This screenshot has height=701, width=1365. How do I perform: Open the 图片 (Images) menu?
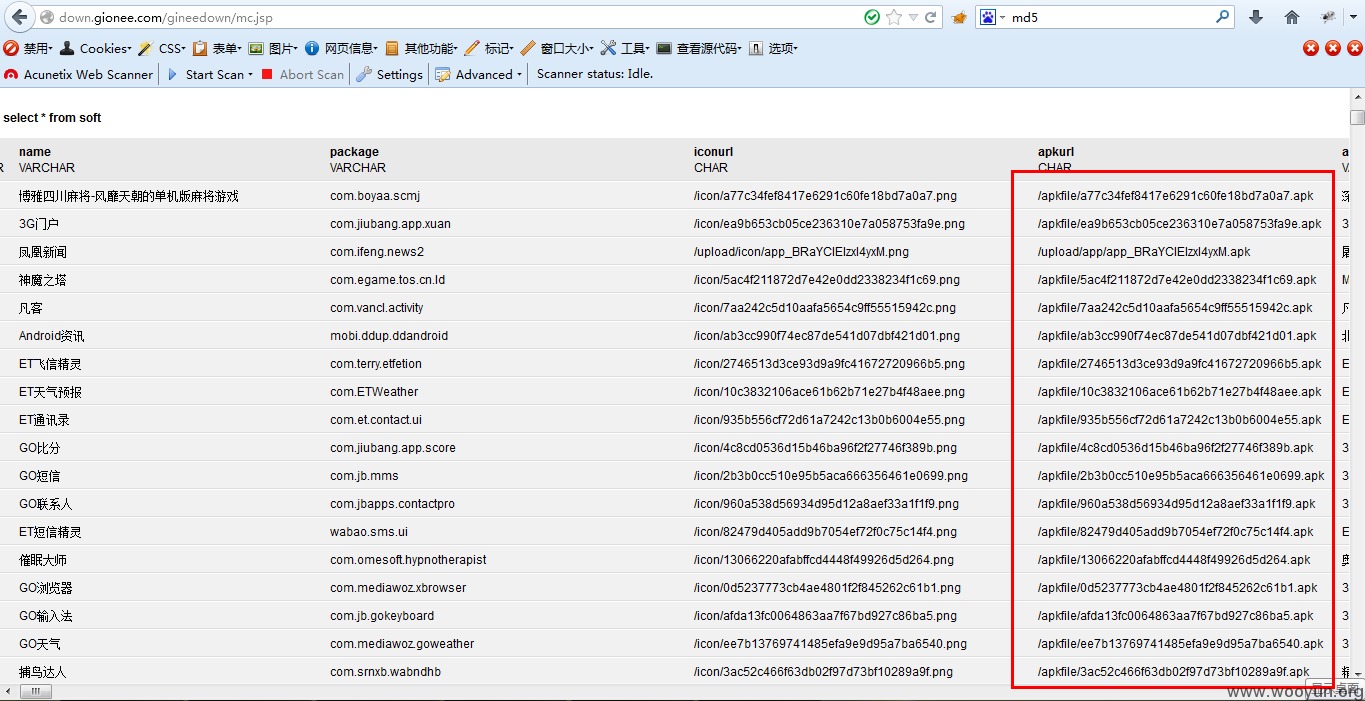coord(274,48)
